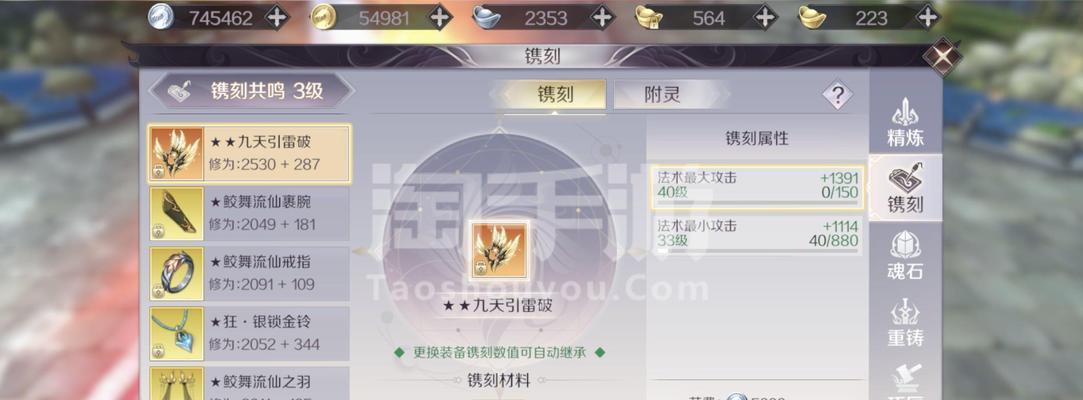Select 鲛舞流仙裹腕 equipment in the list
This screenshot has height=400, width=1083.
249,213
